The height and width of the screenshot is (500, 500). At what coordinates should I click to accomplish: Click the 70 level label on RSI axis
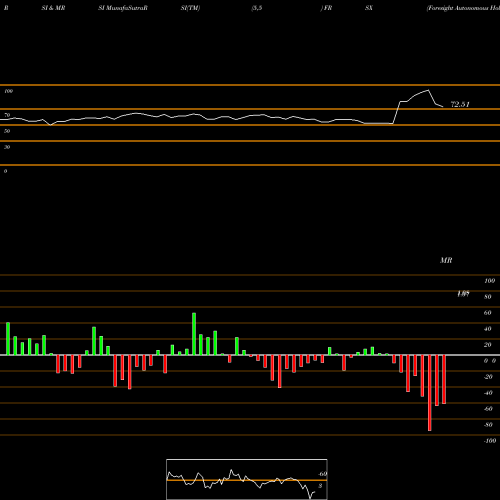(7, 115)
